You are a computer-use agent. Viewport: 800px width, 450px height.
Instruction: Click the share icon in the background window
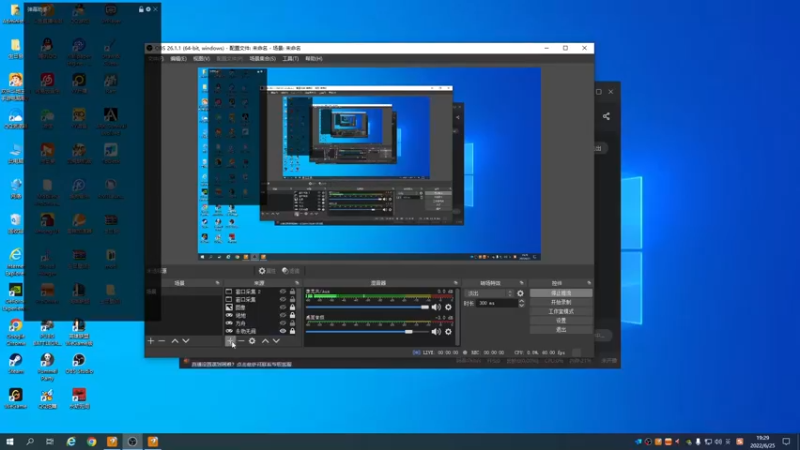pos(606,116)
